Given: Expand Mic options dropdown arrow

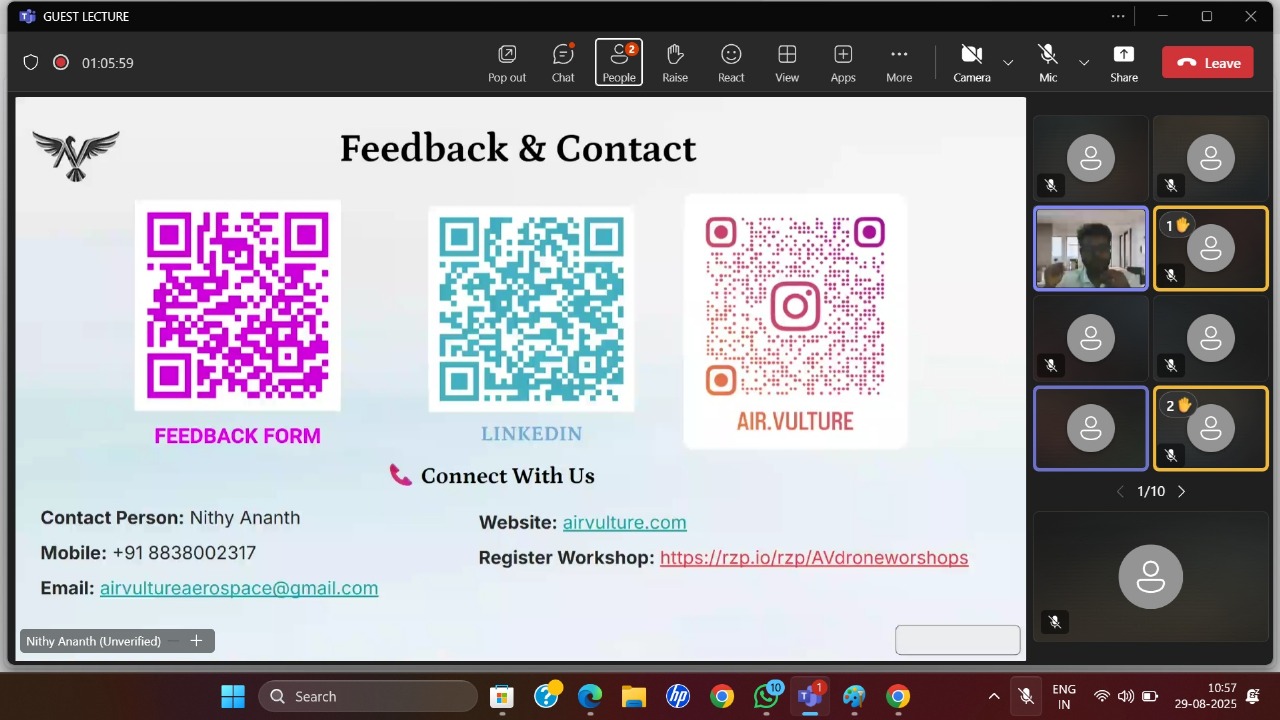Looking at the screenshot, I should [1084, 63].
